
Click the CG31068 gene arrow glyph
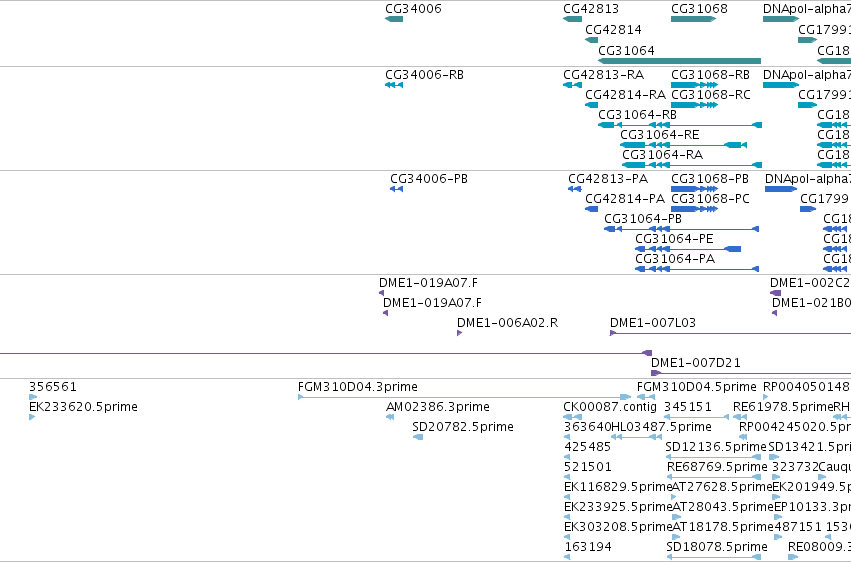click(x=694, y=19)
